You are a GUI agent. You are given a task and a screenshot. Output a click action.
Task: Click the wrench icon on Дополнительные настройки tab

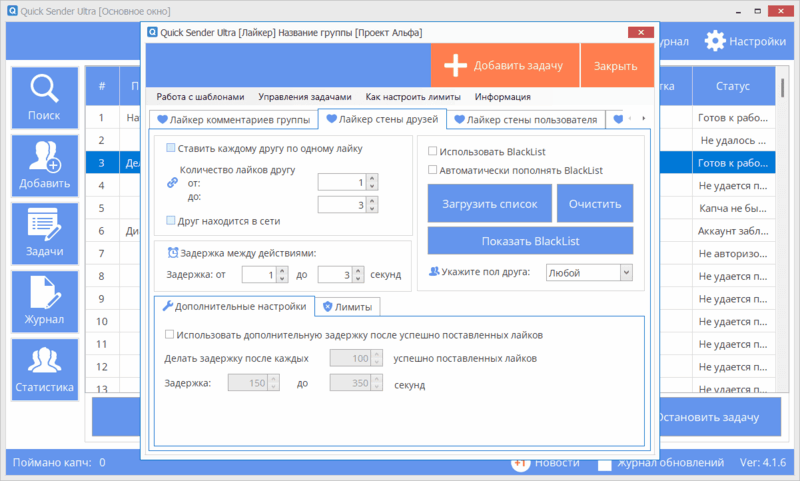point(167,306)
